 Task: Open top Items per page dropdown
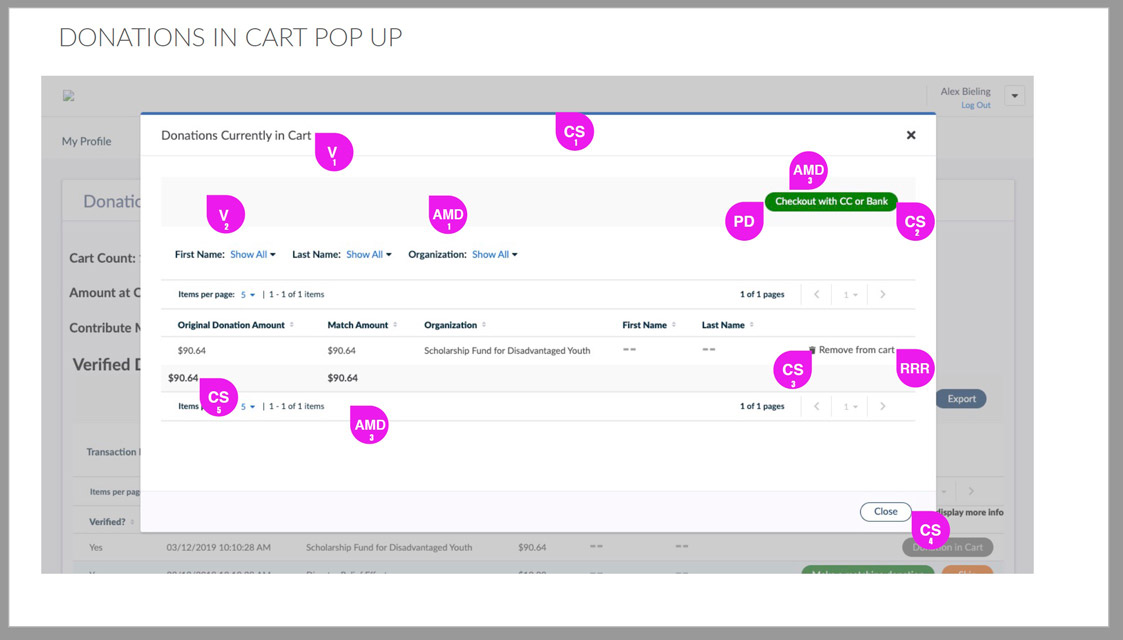tap(248, 295)
